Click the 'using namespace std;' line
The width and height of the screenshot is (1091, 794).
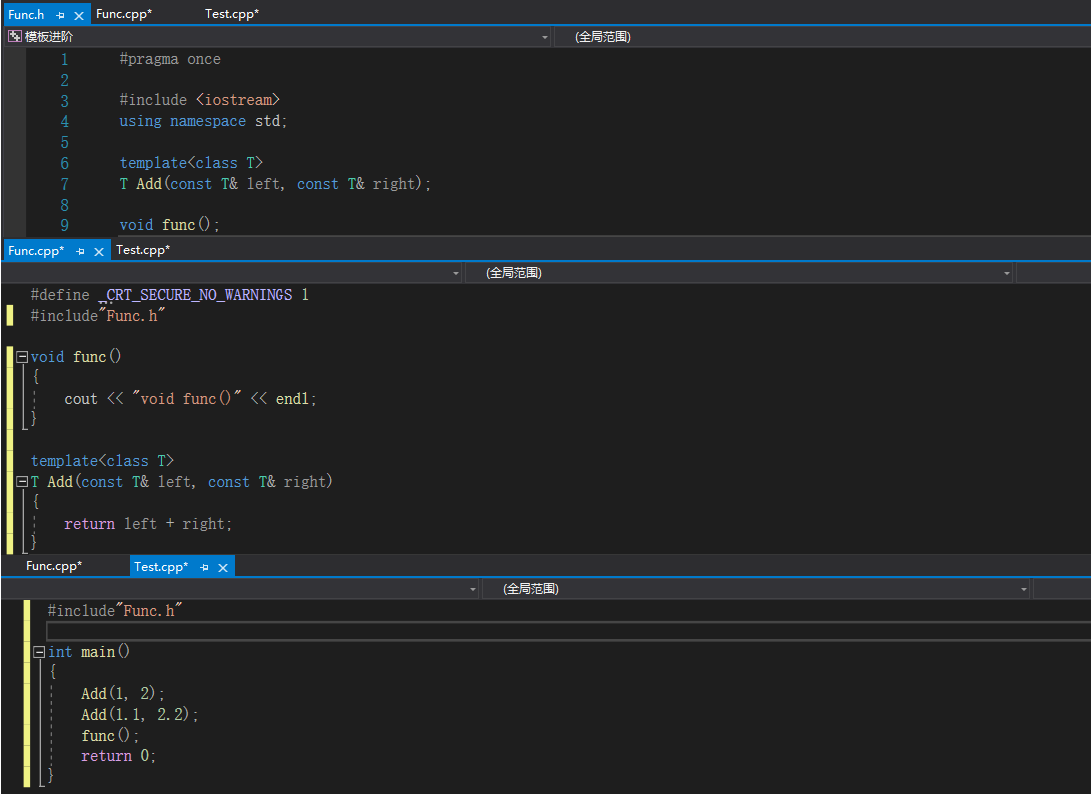point(203,121)
